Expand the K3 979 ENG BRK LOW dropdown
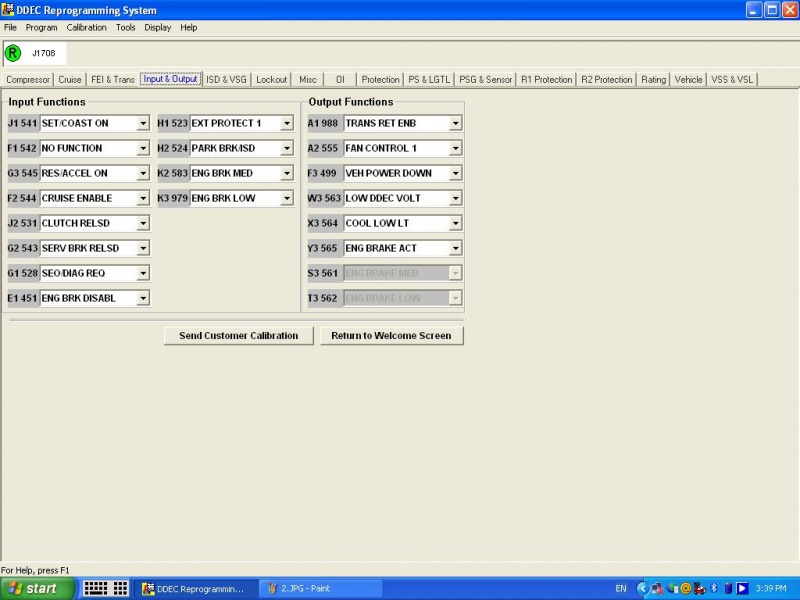This screenshot has width=800, height=600. tap(287, 199)
